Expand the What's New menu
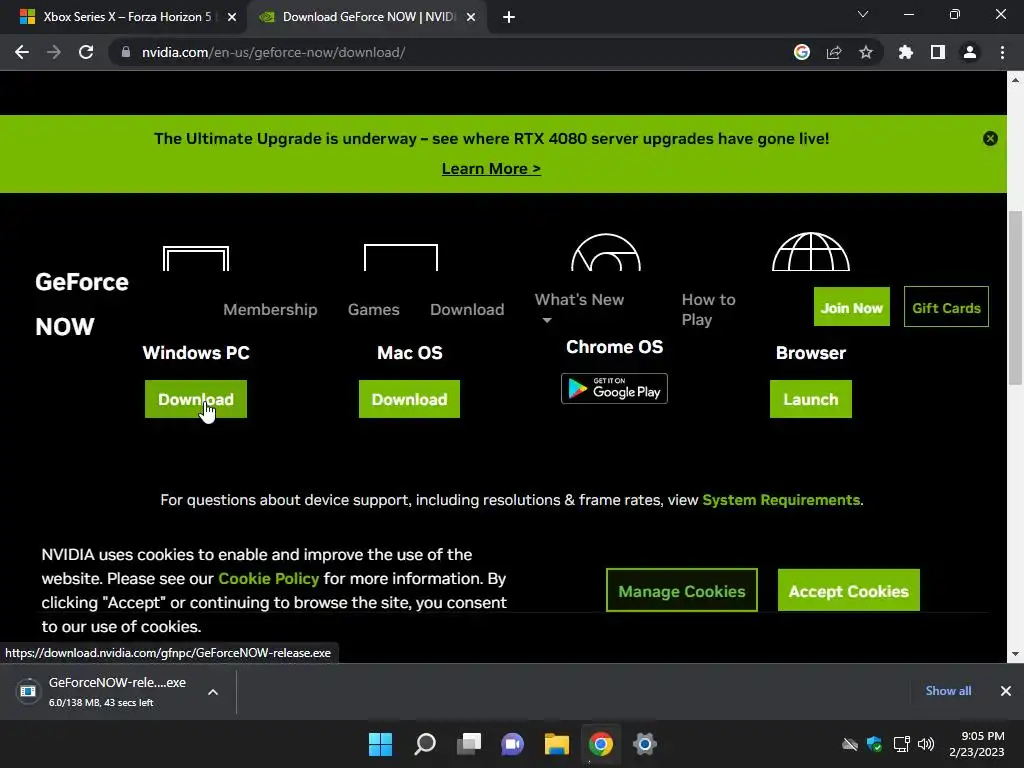 579,308
